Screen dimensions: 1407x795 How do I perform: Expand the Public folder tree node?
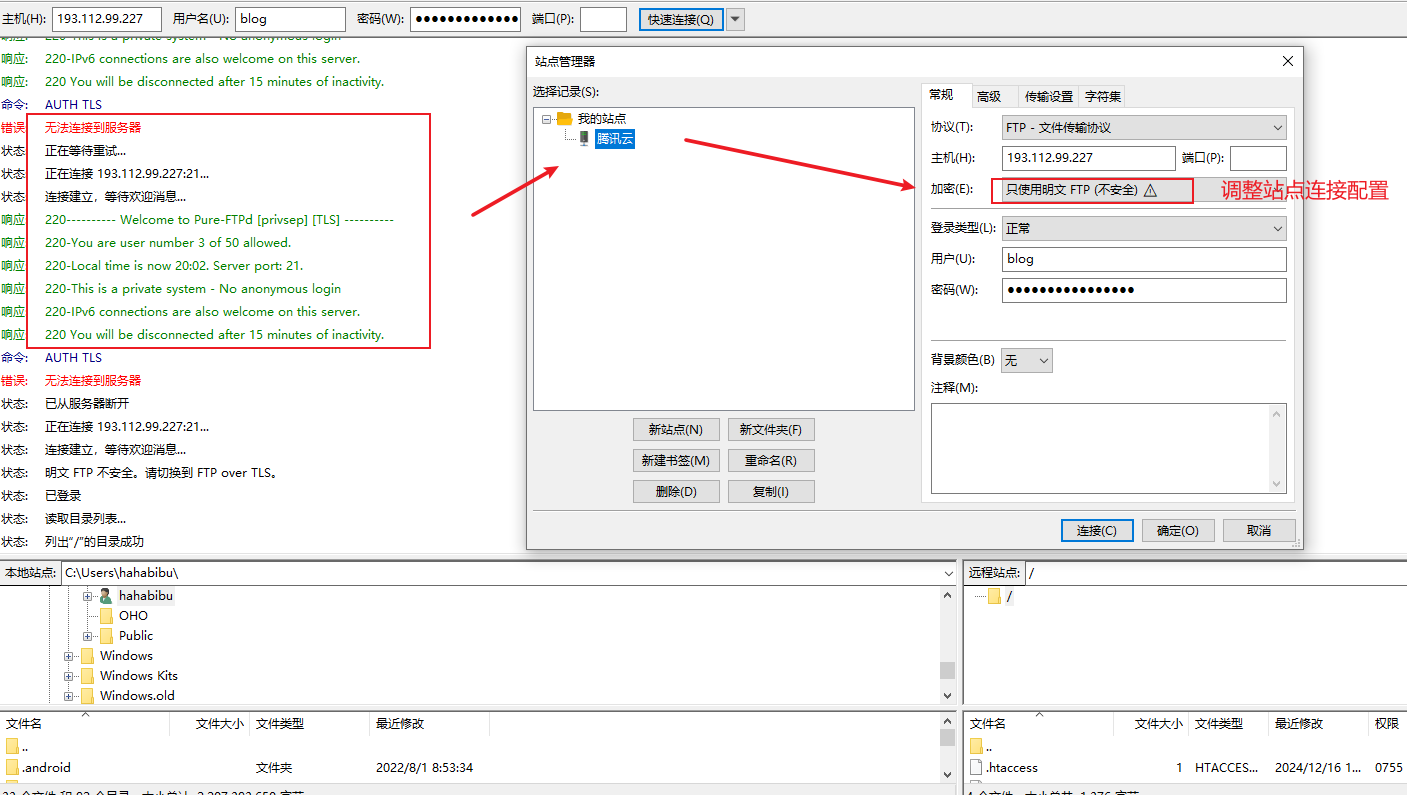[88, 636]
